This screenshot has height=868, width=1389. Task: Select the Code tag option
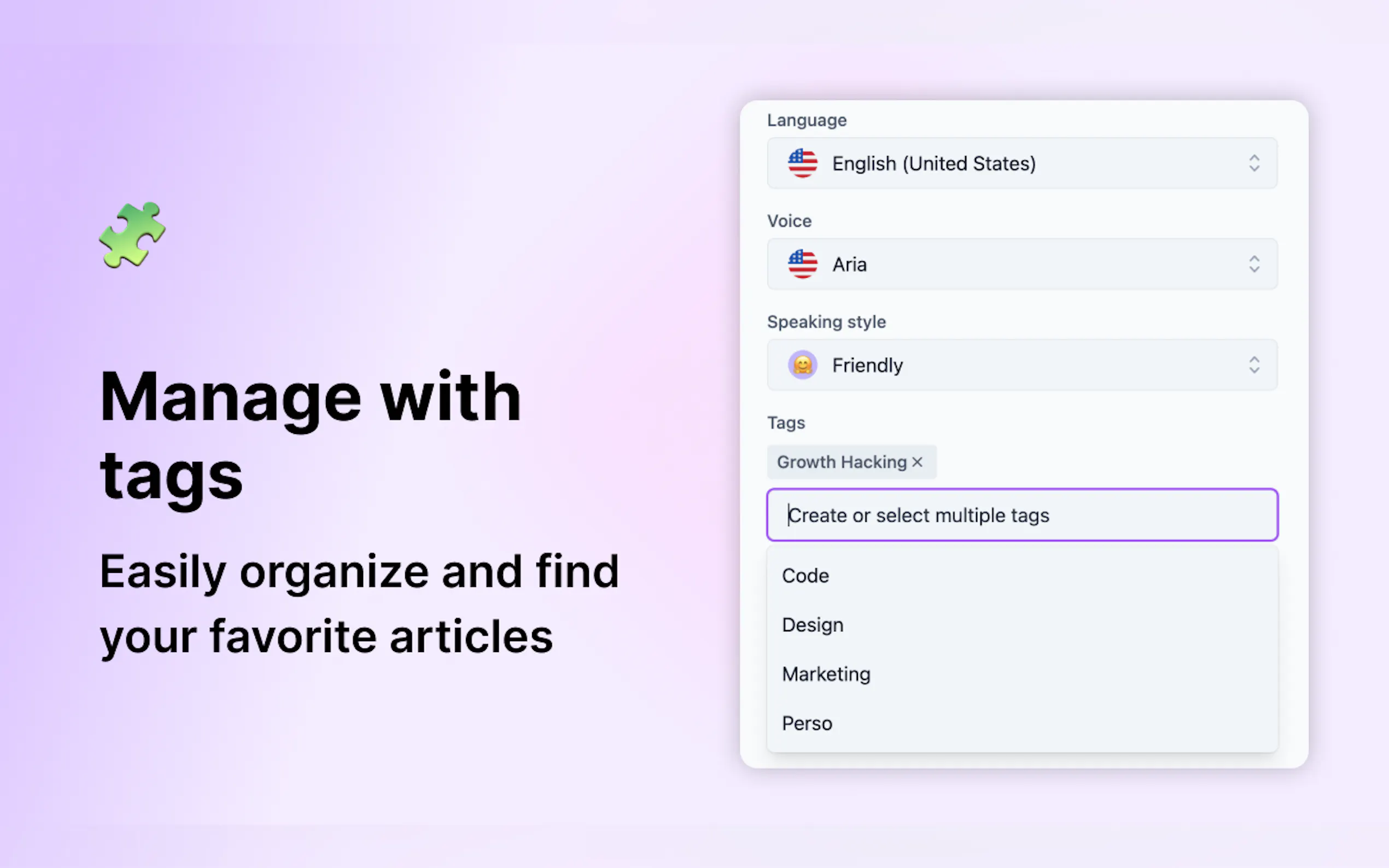(x=805, y=576)
